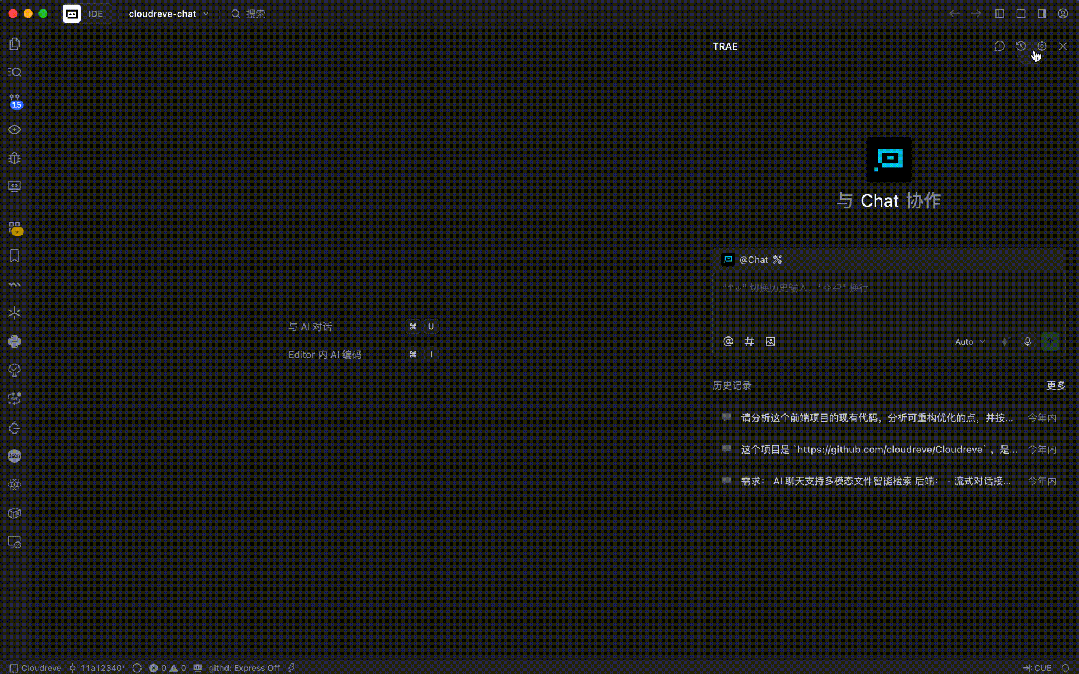Screen dimensions: 1079x674
Task: Attach an image to chat input
Action: tap(770, 341)
